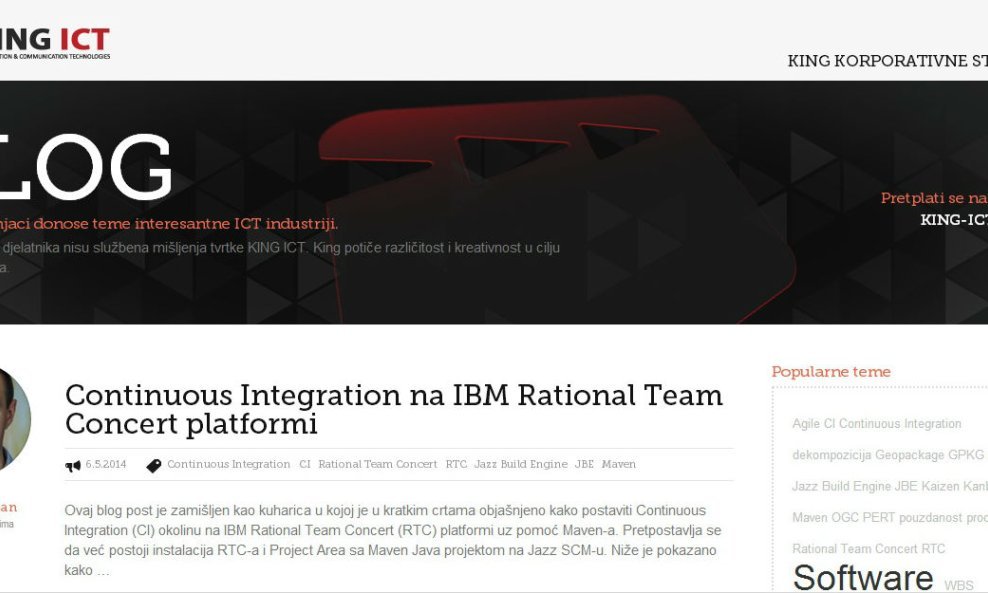Click Rational Team Concert in the Popularne teme cloud
988x593 pixels.
pos(855,549)
